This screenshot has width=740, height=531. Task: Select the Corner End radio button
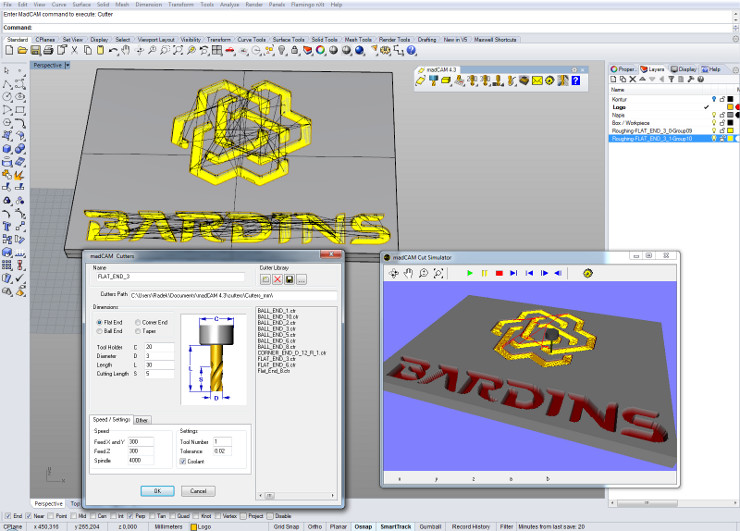tap(138, 322)
